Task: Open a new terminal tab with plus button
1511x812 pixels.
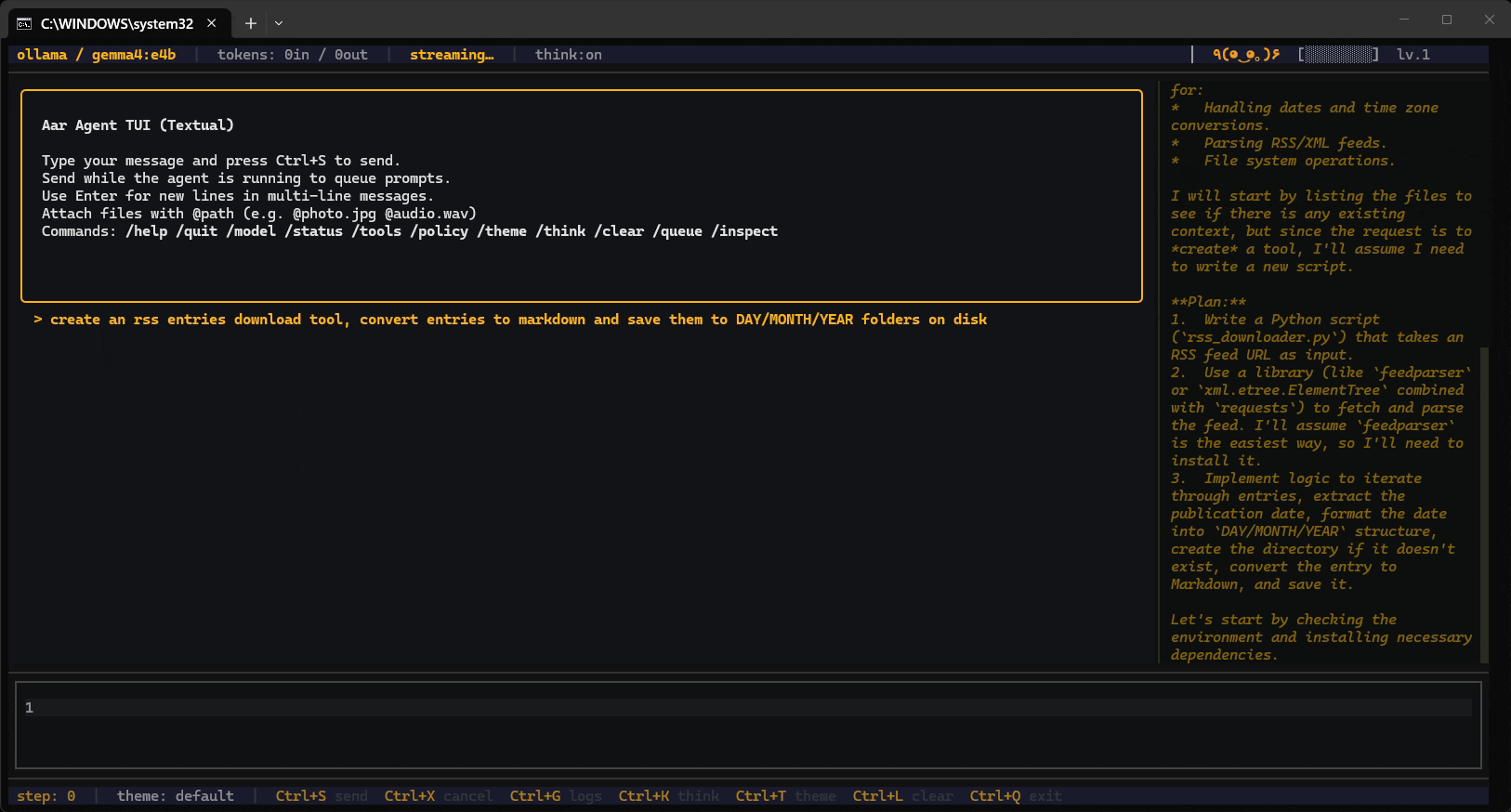Action: pyautogui.click(x=250, y=23)
